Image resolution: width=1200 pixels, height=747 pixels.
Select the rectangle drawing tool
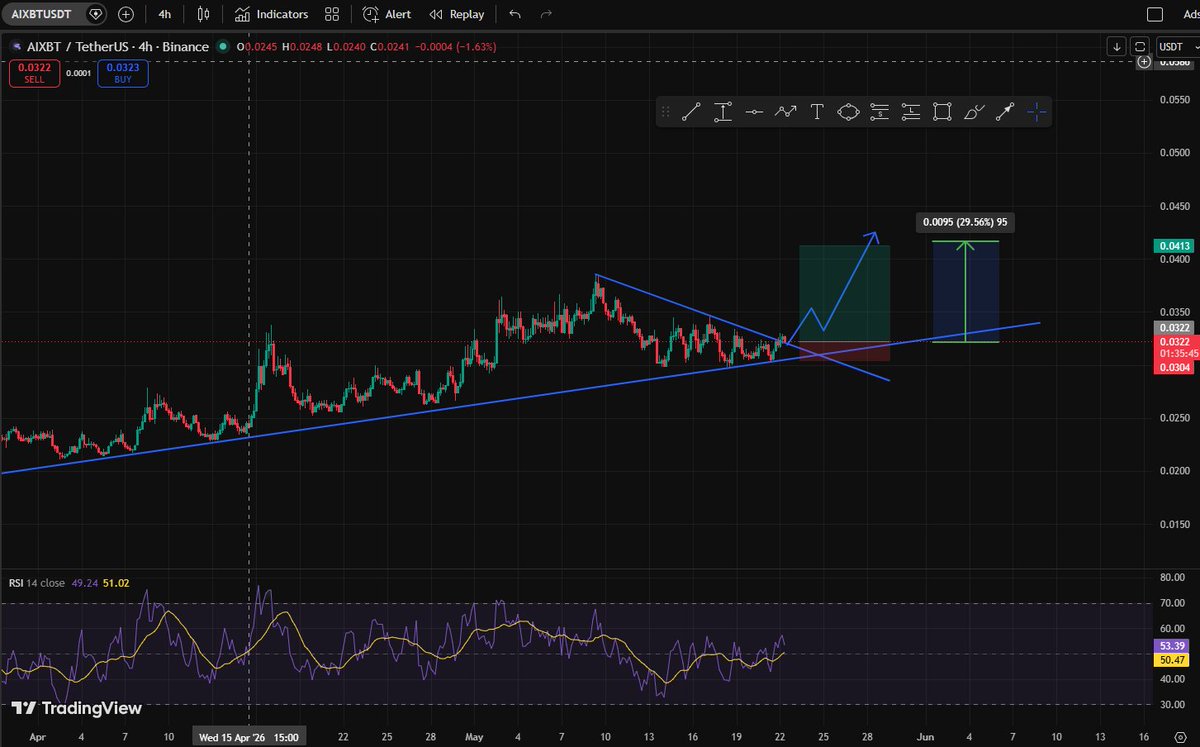pyautogui.click(x=941, y=112)
